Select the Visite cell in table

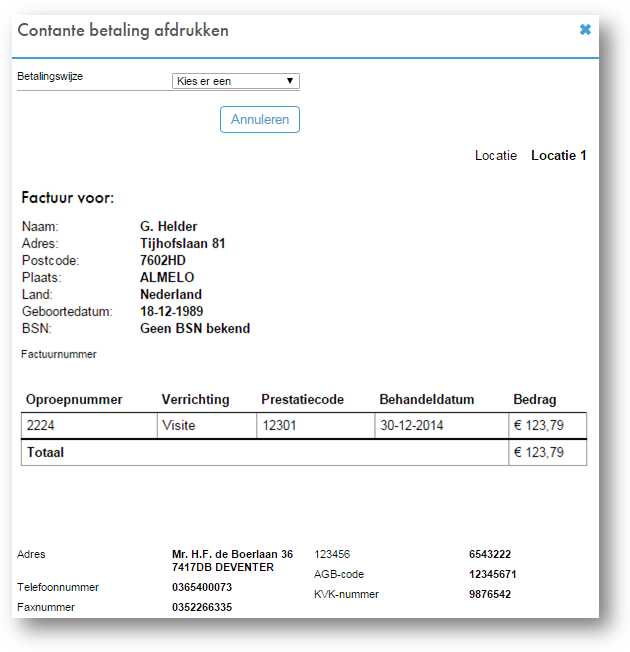coord(178,425)
